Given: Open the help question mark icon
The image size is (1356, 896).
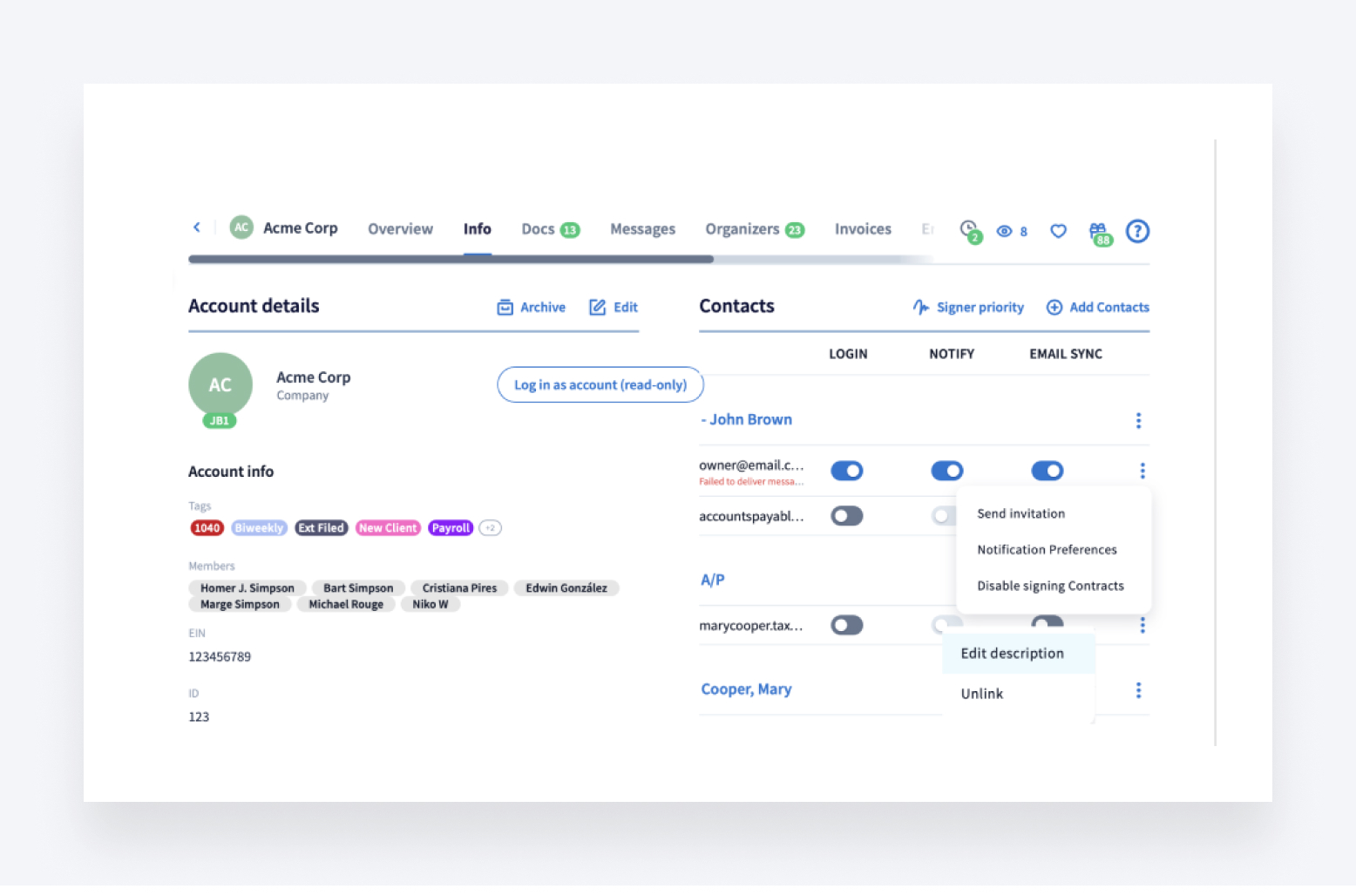Looking at the screenshot, I should click(1137, 231).
